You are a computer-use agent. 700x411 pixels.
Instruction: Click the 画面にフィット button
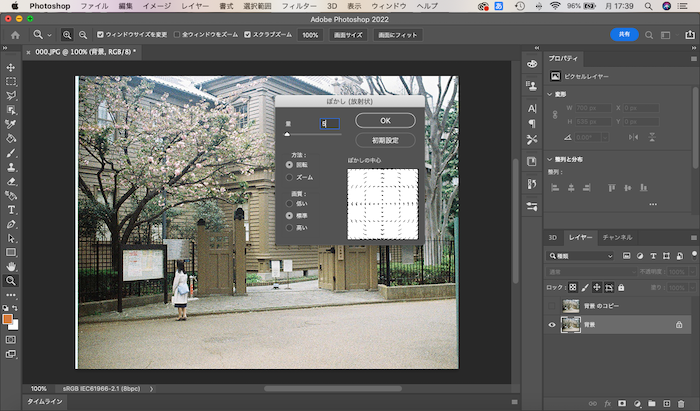[x=397, y=35]
